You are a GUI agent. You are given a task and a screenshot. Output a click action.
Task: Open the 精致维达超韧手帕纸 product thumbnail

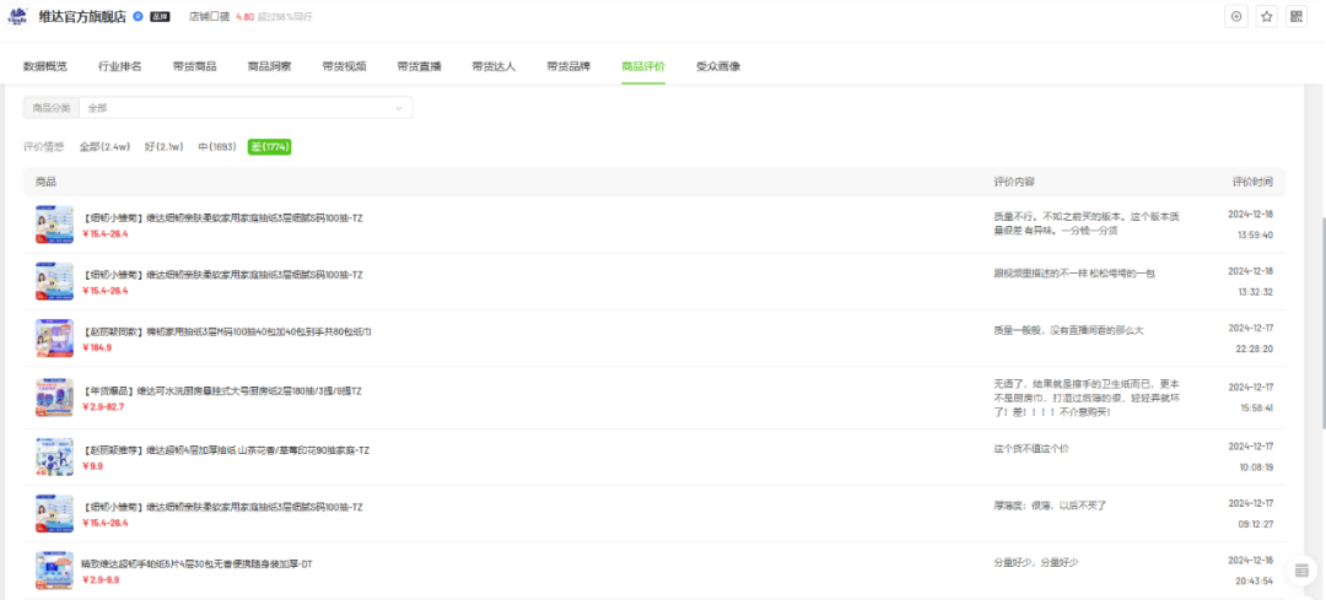click(x=55, y=570)
